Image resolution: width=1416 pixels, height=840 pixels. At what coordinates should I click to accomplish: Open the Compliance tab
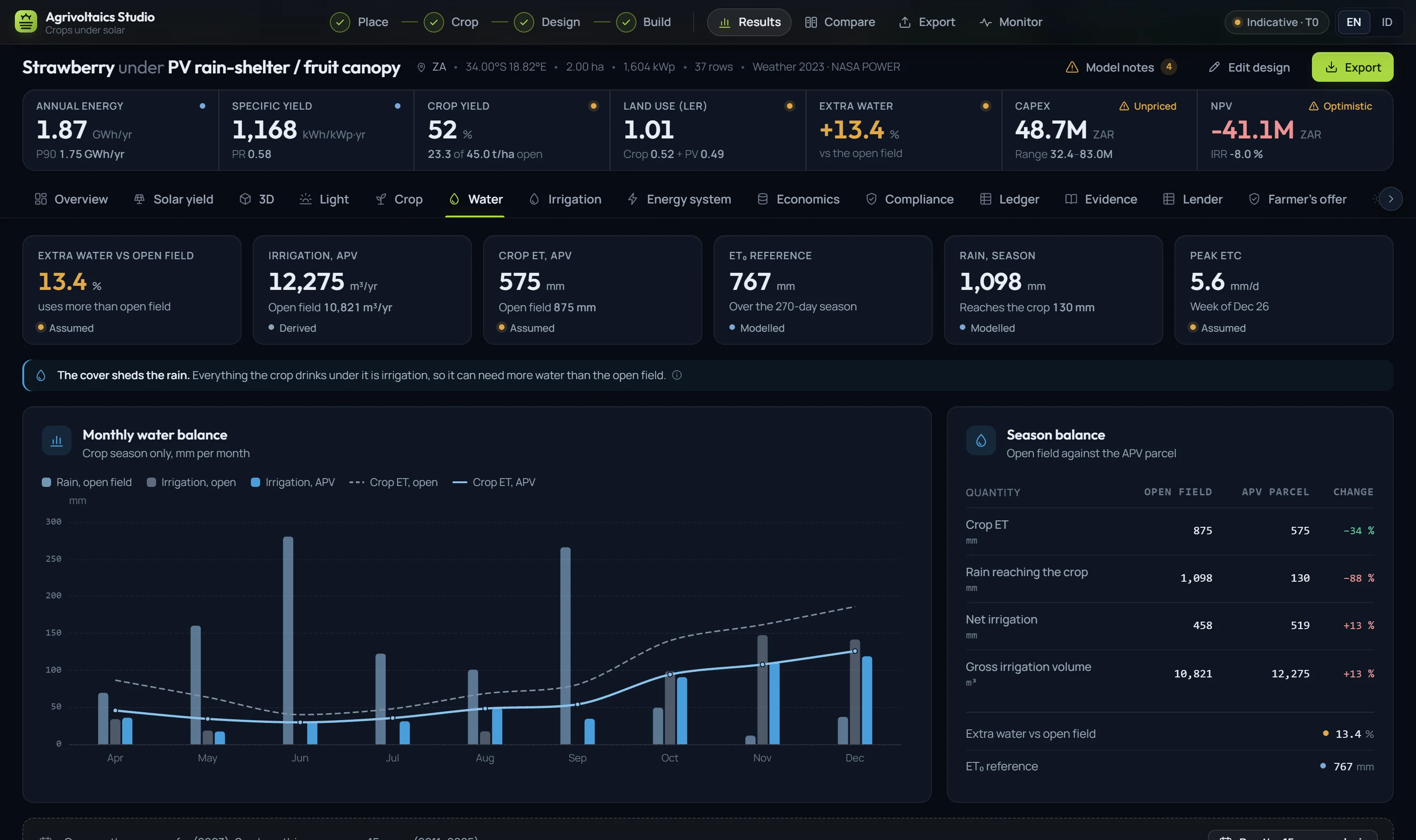coord(910,199)
